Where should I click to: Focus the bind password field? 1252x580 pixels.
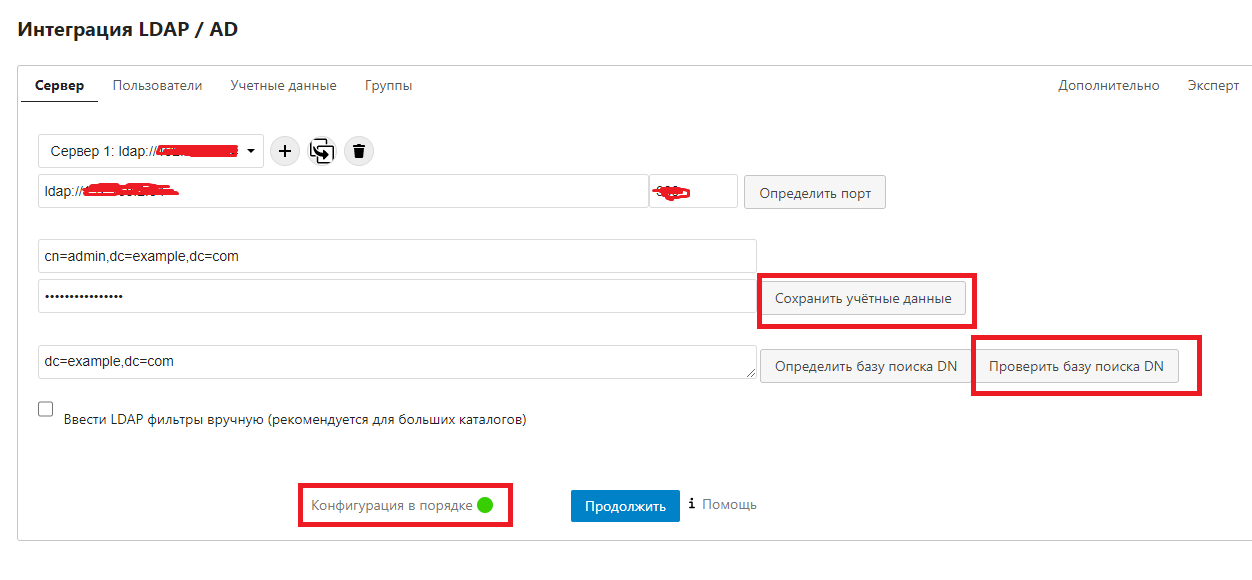[396, 296]
